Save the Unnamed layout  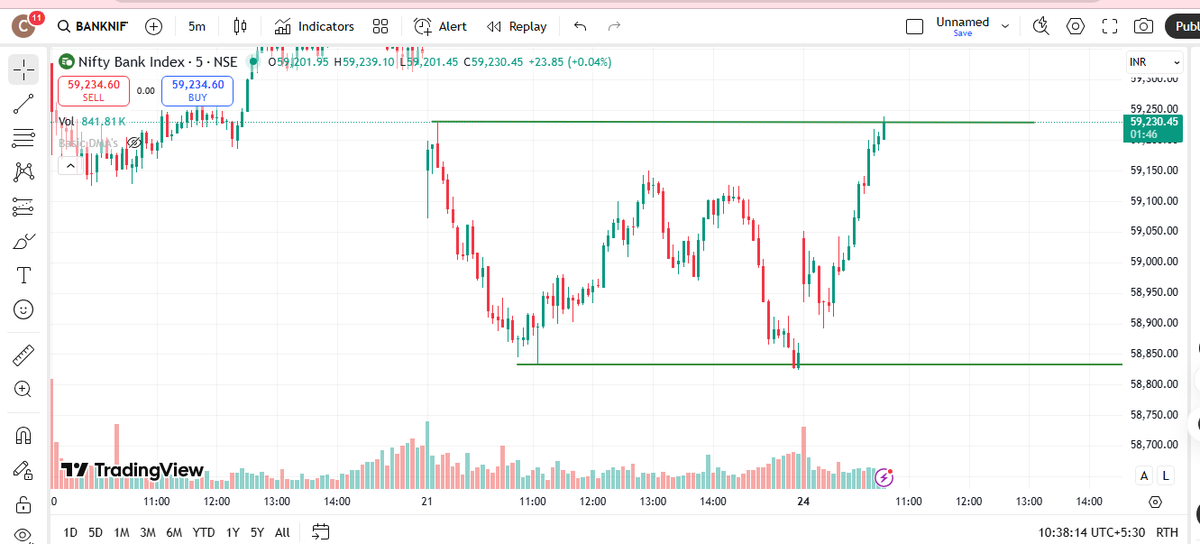click(962, 33)
